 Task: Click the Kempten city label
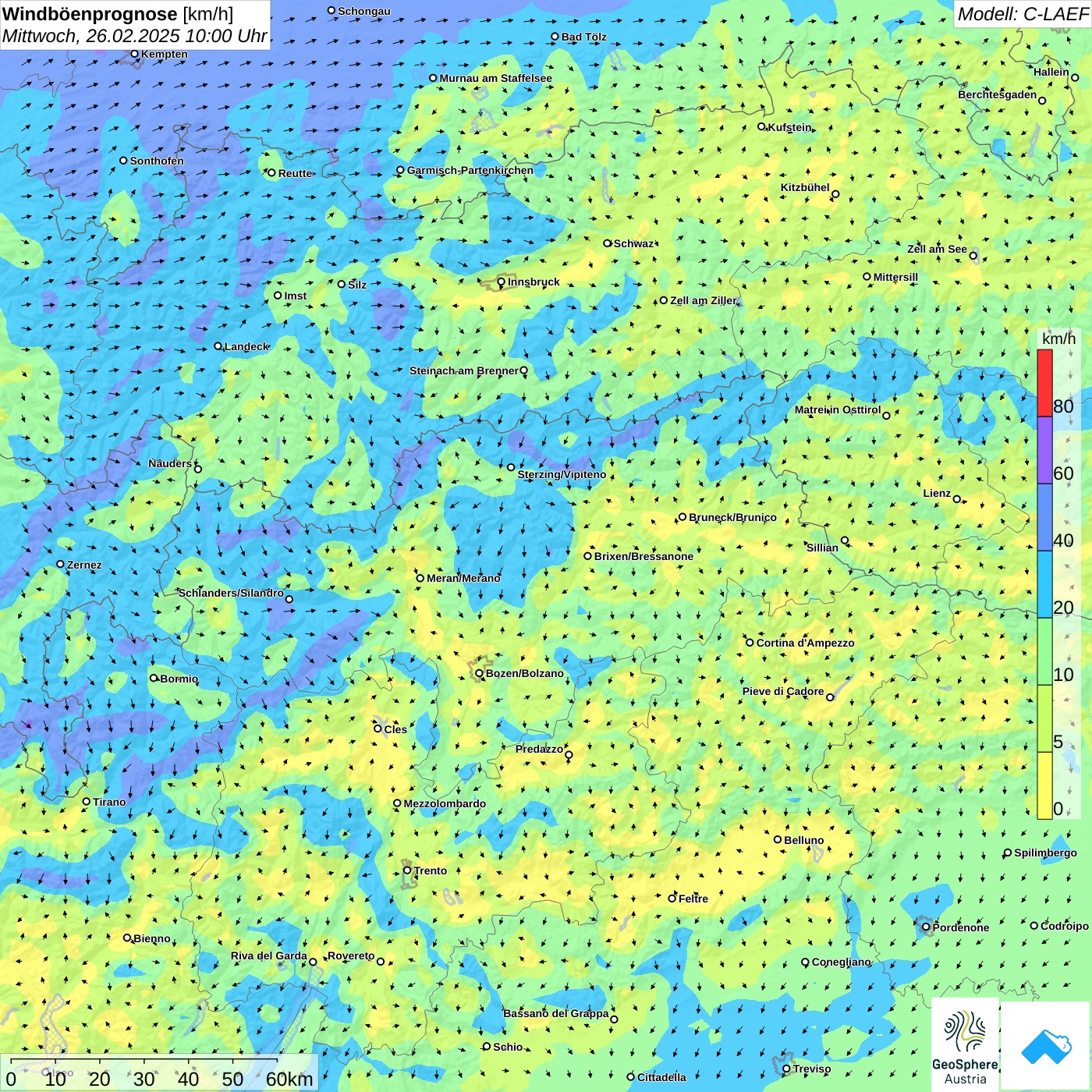164,55
